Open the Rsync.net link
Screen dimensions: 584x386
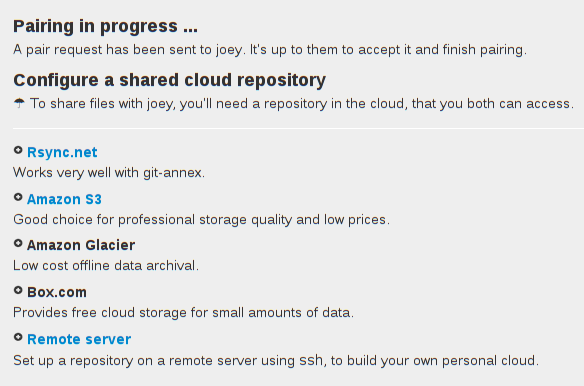click(x=62, y=152)
